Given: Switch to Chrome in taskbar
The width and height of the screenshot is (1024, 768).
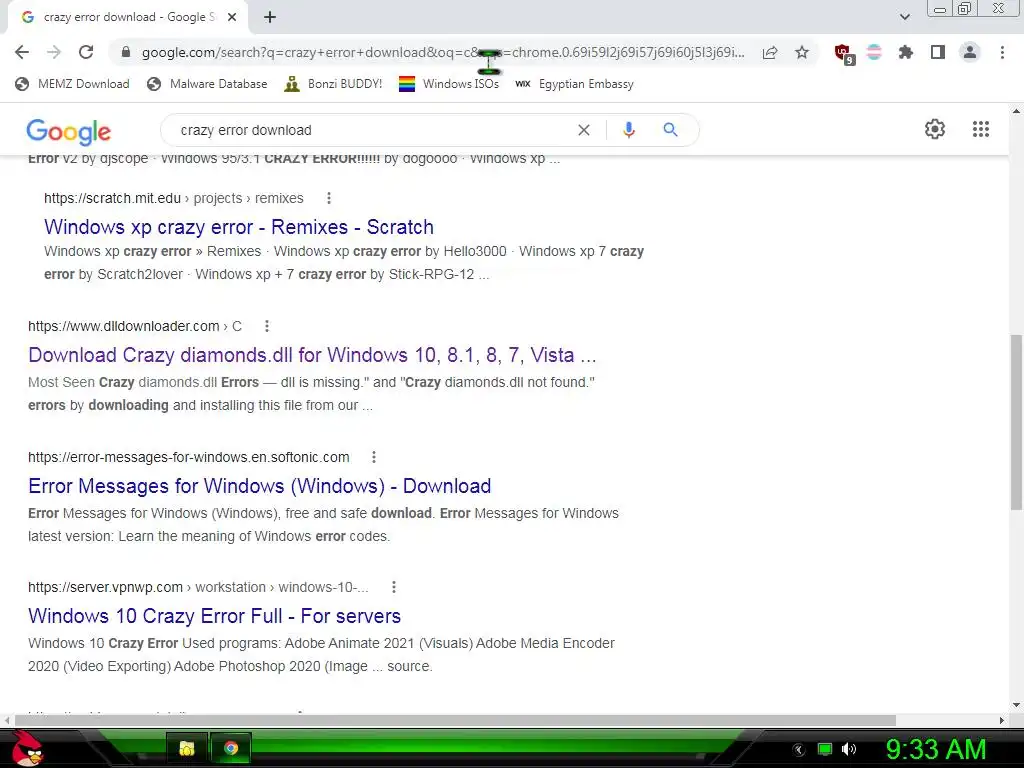Looking at the screenshot, I should coord(231,748).
